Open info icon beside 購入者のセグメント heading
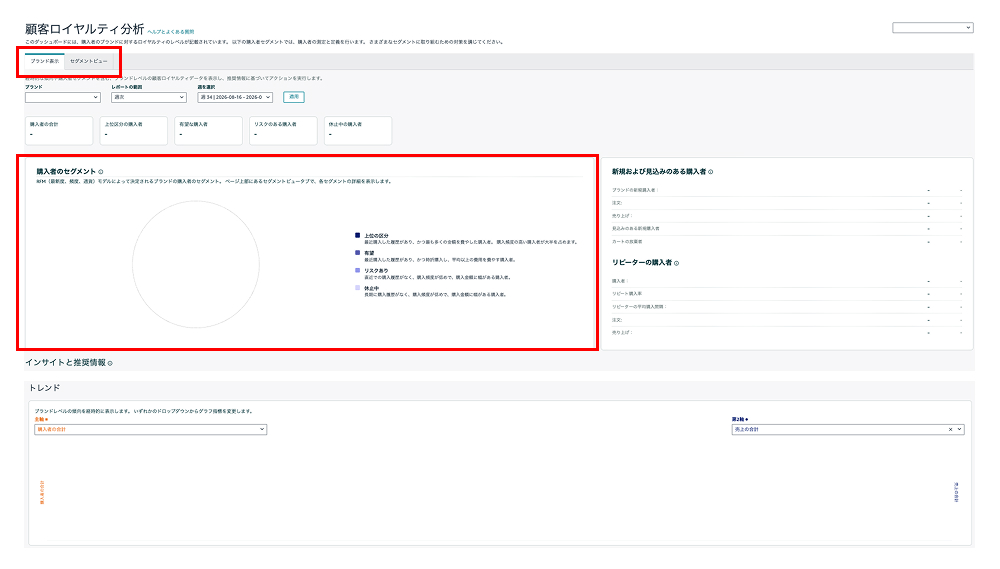 [x=101, y=172]
